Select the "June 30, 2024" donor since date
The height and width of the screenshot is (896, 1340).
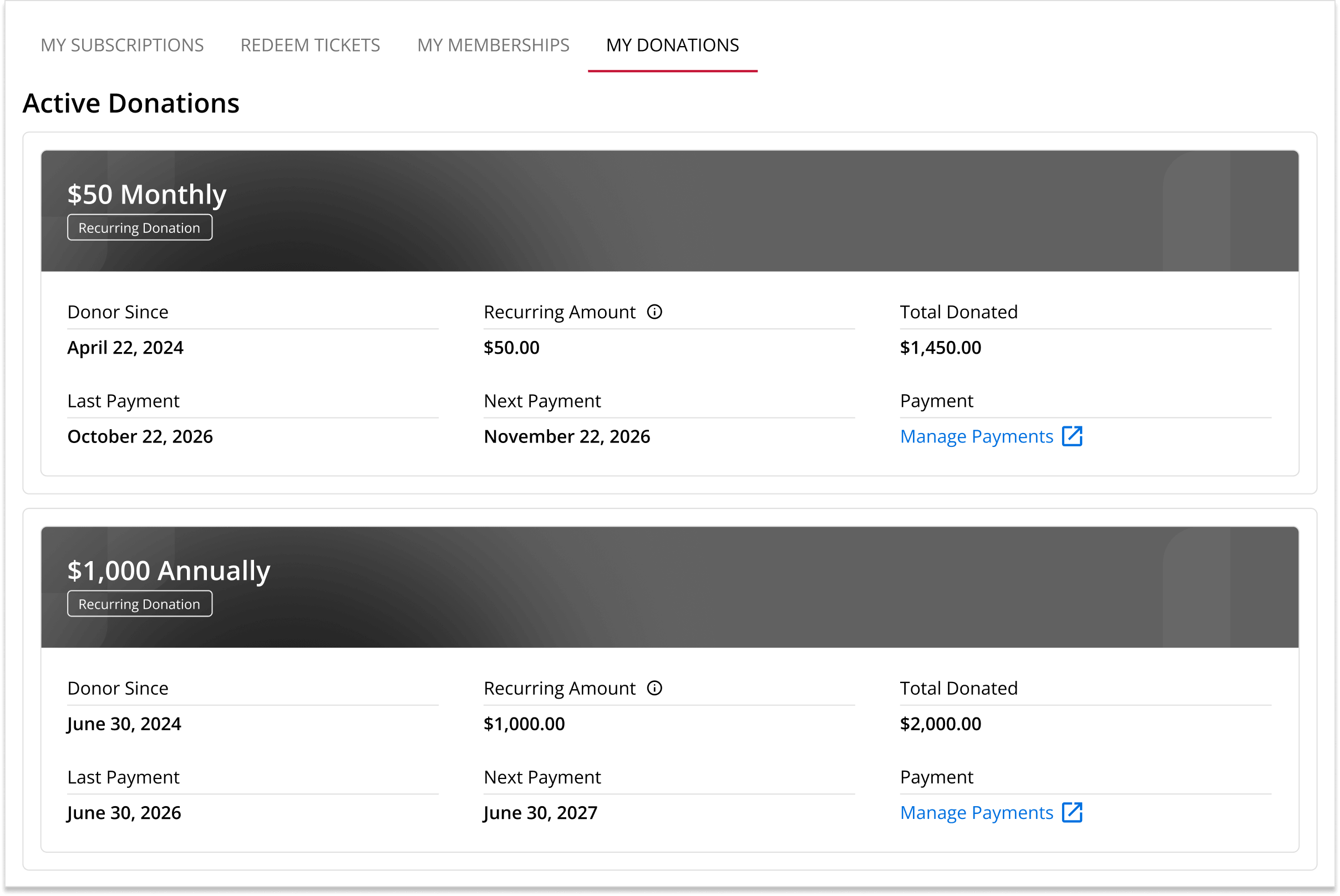pos(124,724)
